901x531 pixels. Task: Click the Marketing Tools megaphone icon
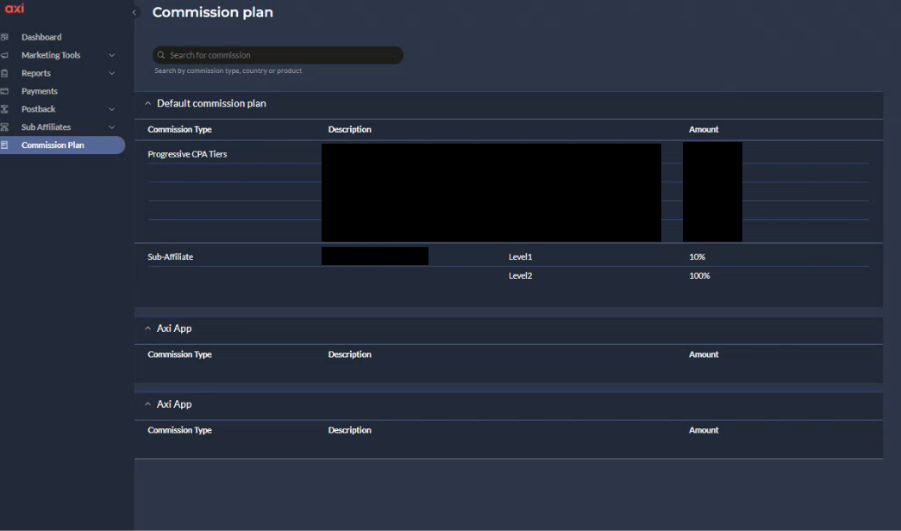tap(5, 55)
